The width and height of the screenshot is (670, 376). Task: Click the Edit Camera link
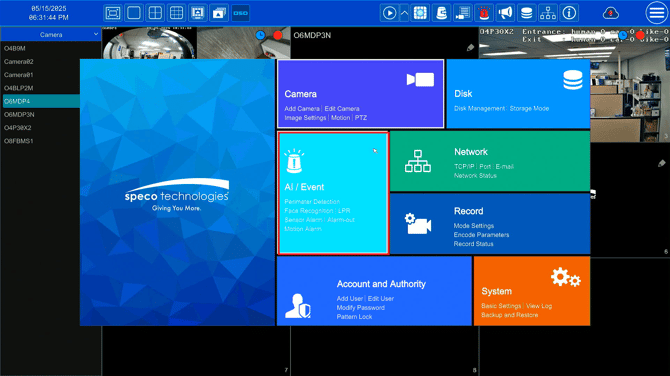point(342,109)
